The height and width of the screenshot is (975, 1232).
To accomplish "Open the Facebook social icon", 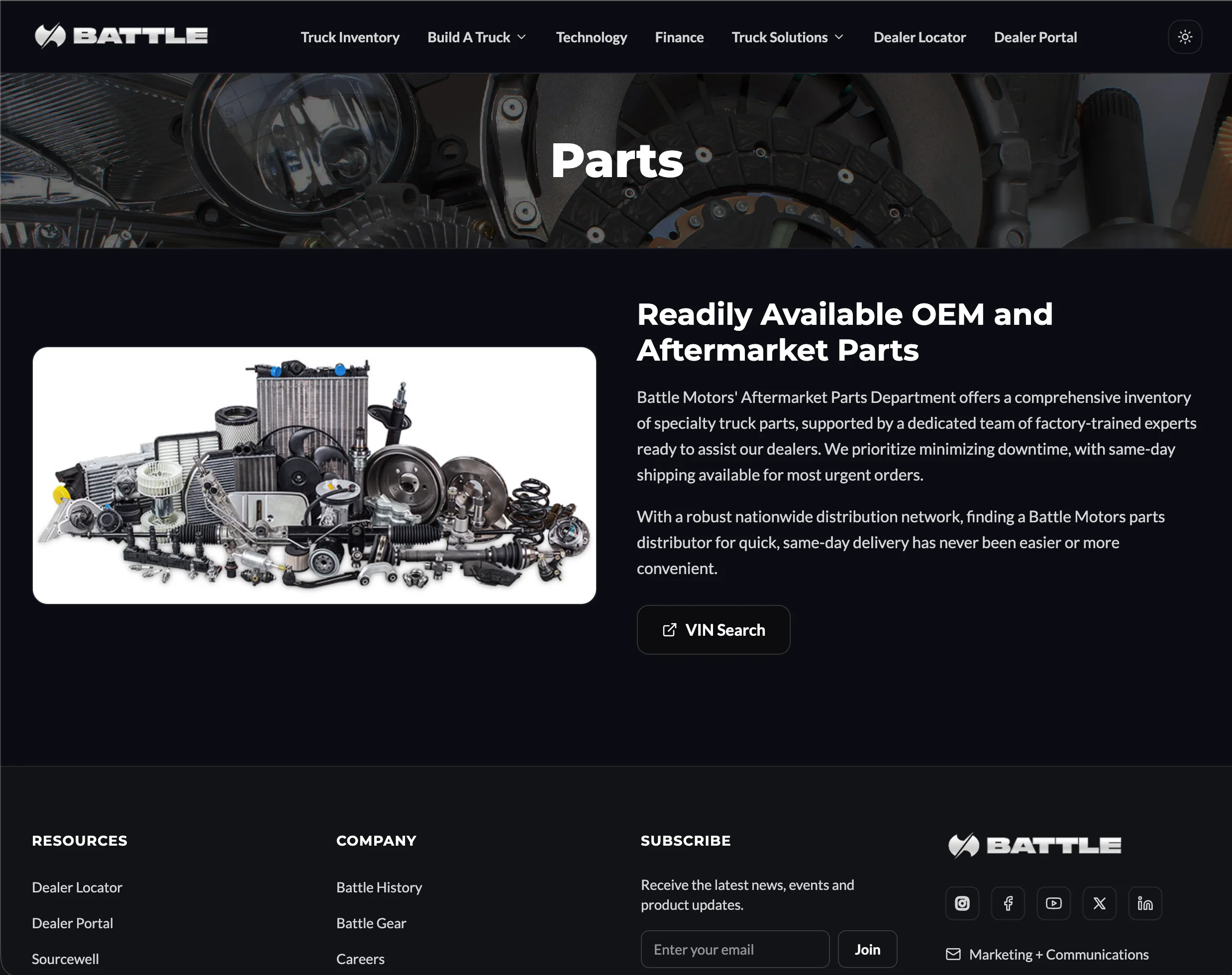I will point(1008,903).
